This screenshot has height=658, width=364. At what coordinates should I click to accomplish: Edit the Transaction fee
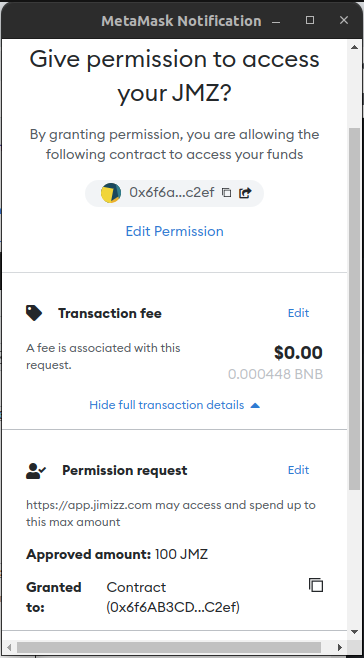pos(299,313)
